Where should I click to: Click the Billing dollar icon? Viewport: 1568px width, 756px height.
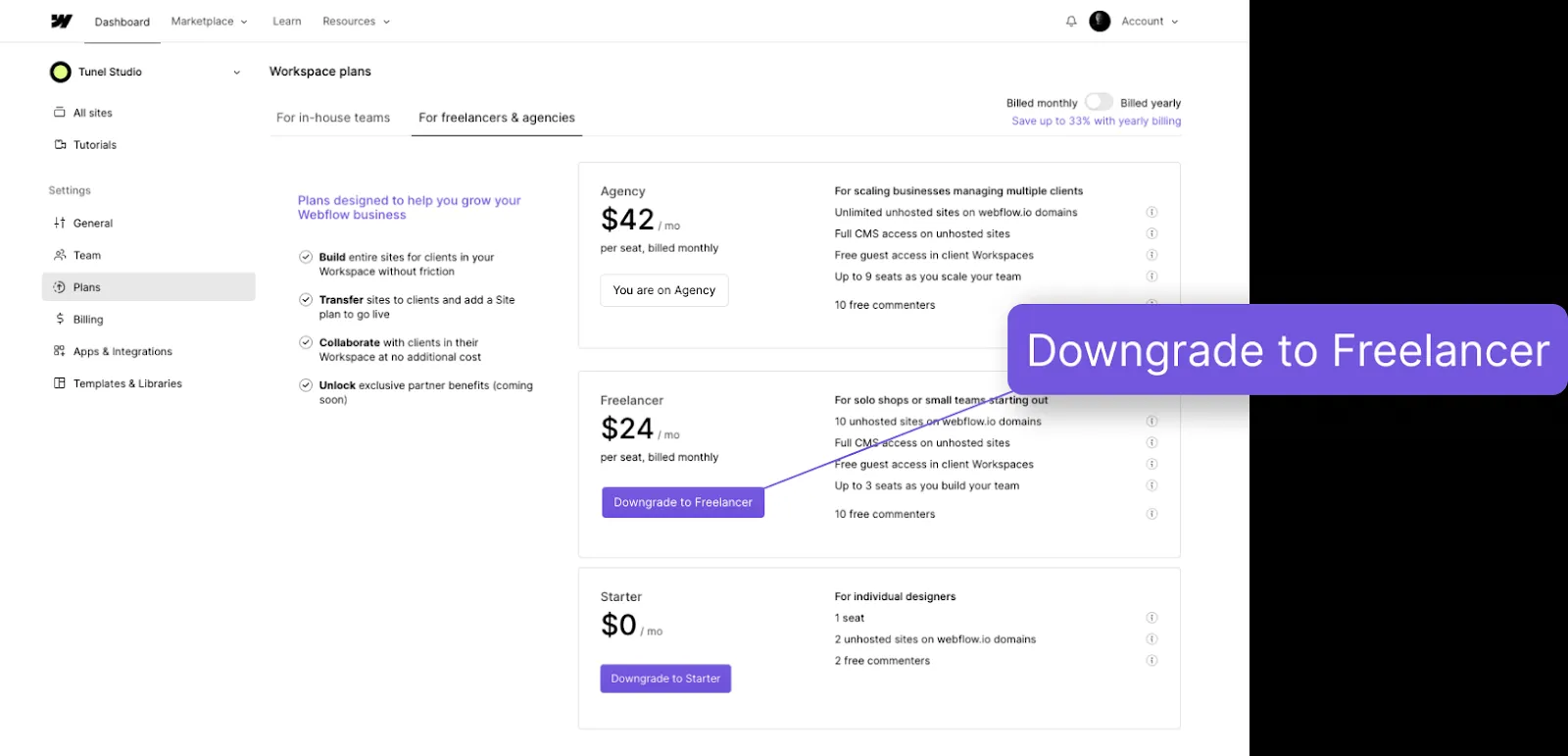(x=60, y=319)
